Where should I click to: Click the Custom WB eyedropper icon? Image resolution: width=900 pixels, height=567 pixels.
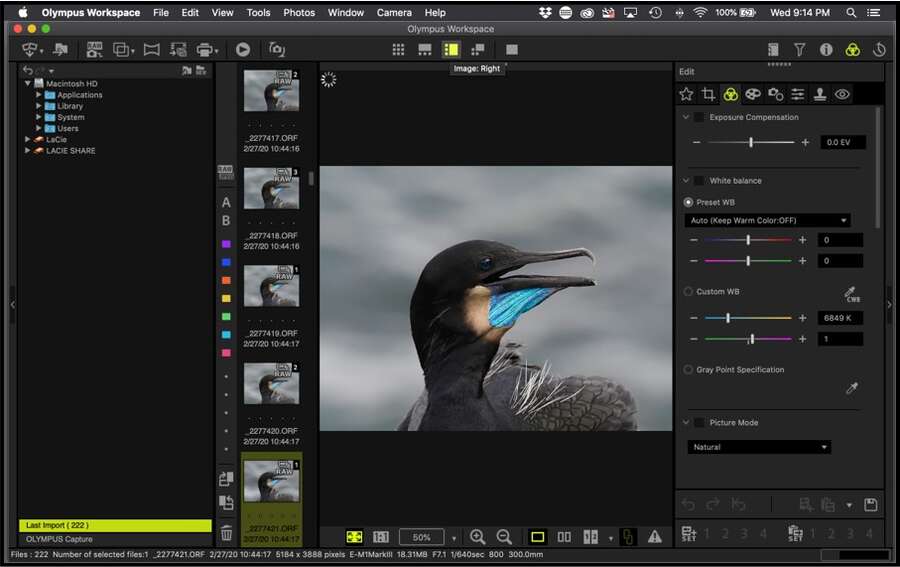tap(852, 294)
